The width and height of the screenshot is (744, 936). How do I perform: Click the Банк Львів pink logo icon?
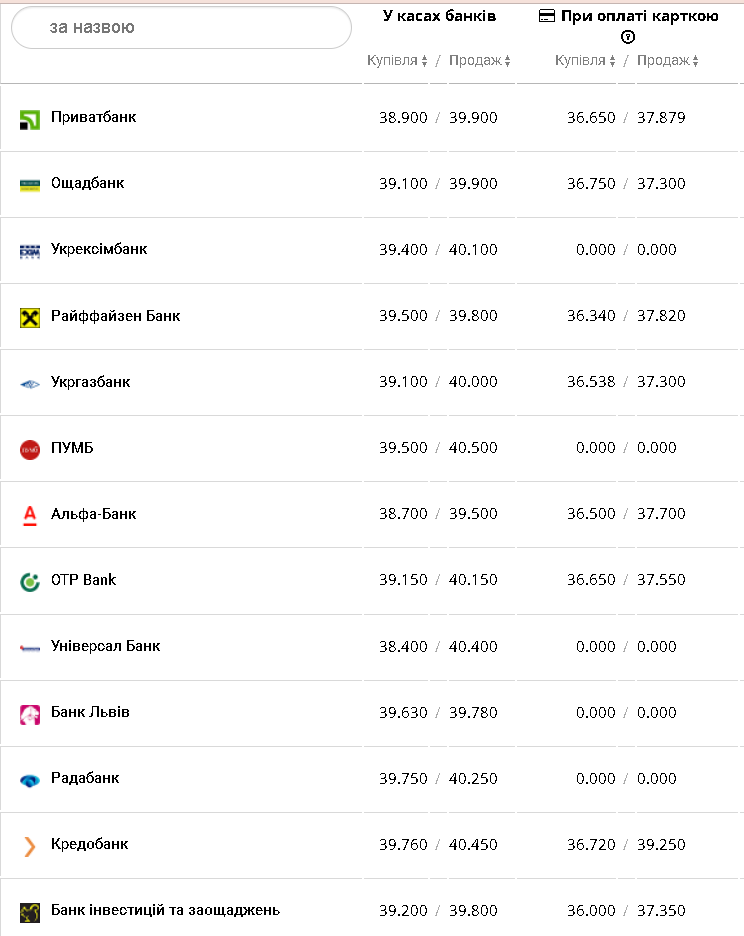(30, 715)
